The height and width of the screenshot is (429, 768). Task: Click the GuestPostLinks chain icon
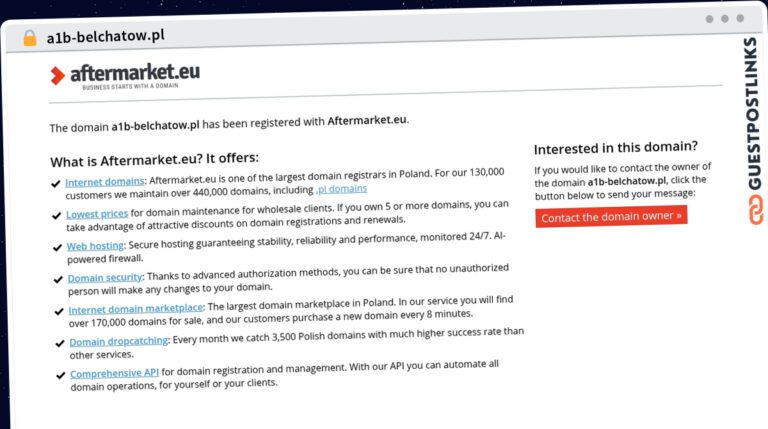point(756,210)
